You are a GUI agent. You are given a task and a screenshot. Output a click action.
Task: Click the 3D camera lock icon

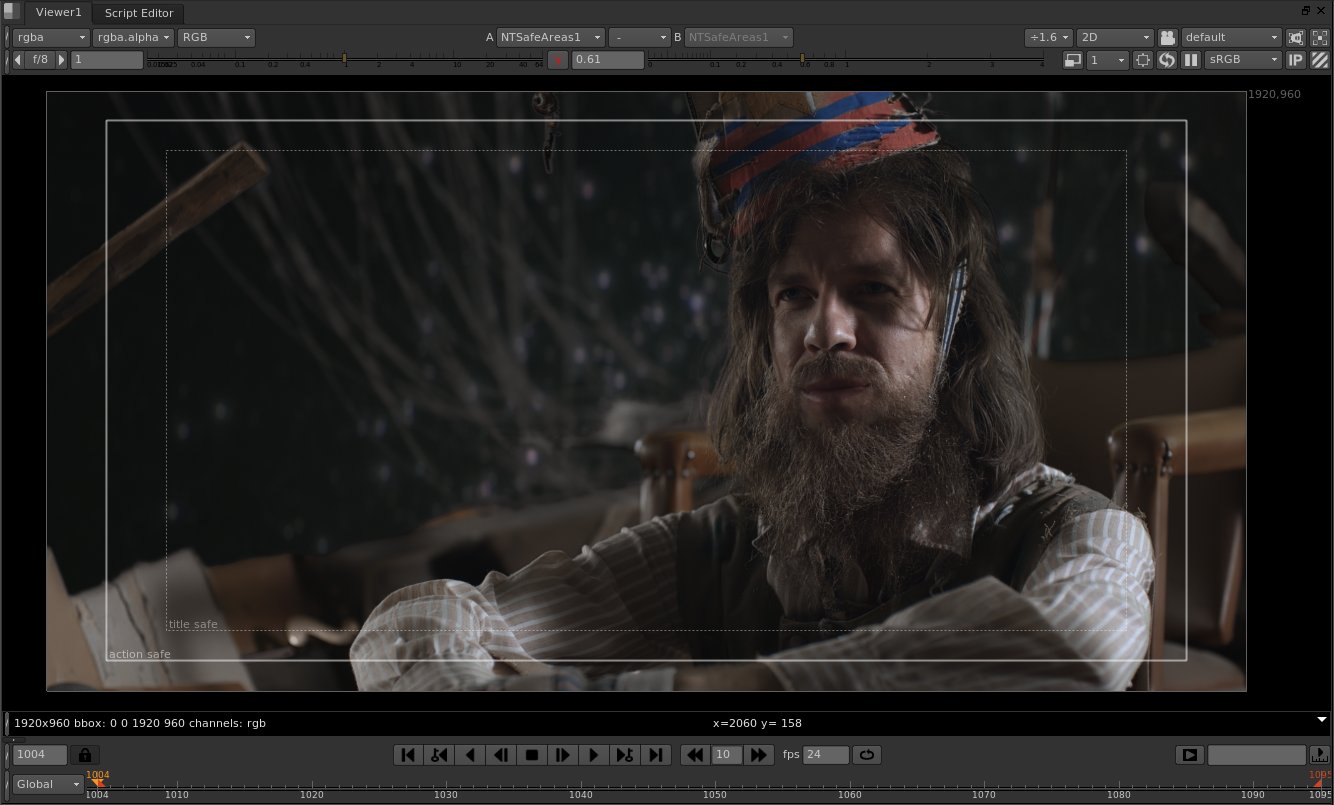click(x=1168, y=37)
